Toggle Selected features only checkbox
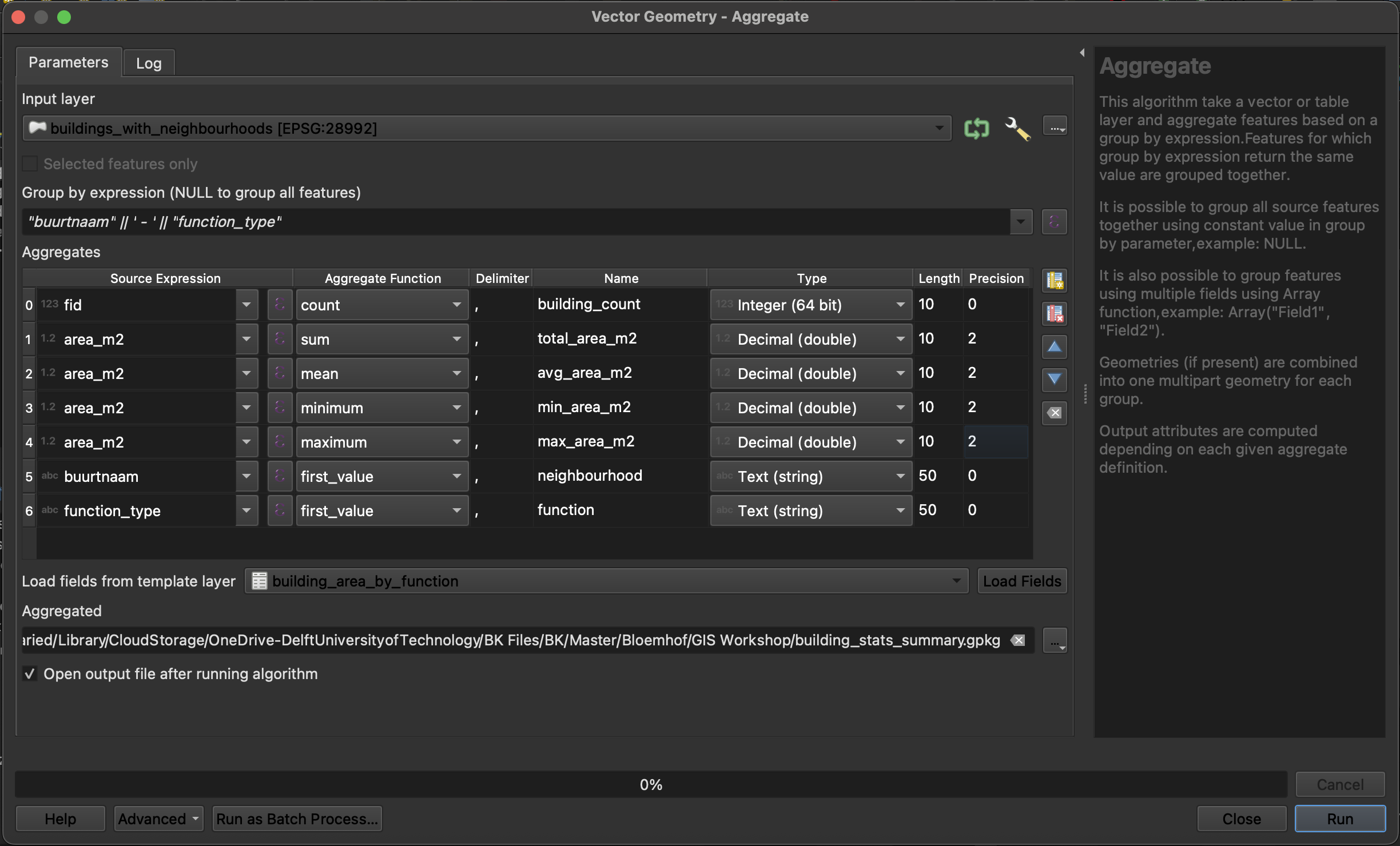 coord(30,164)
